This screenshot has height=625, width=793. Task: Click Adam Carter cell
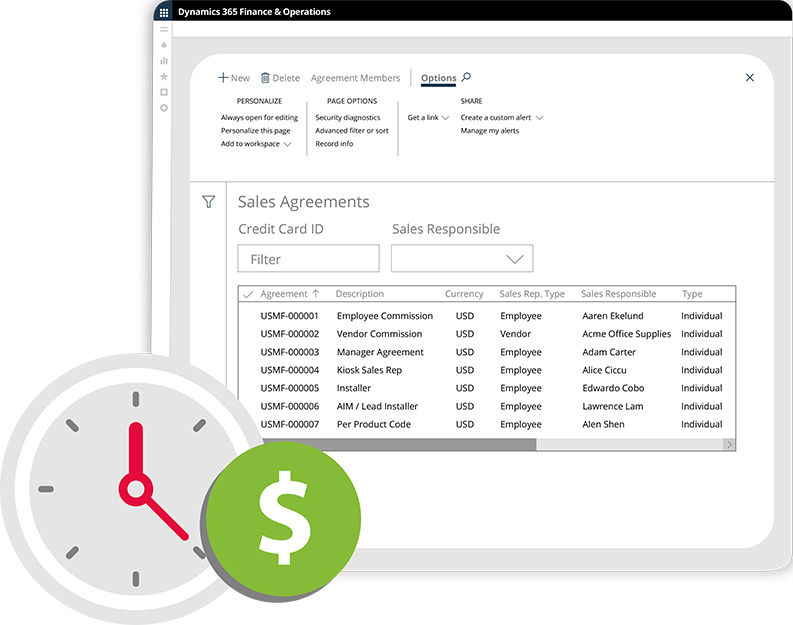(608, 352)
